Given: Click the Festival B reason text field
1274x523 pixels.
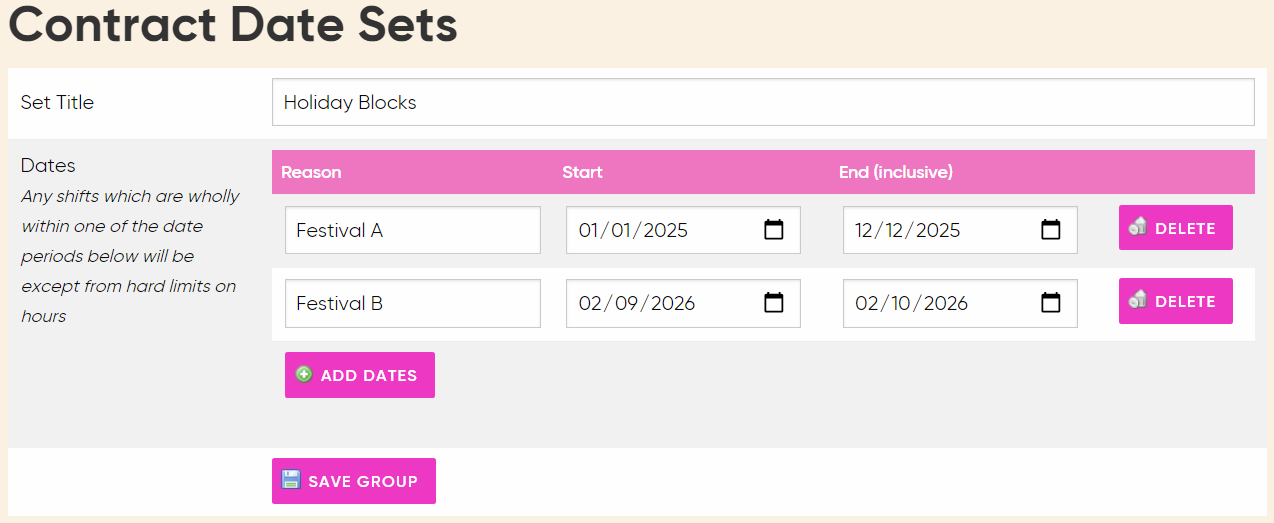Looking at the screenshot, I should [412, 303].
